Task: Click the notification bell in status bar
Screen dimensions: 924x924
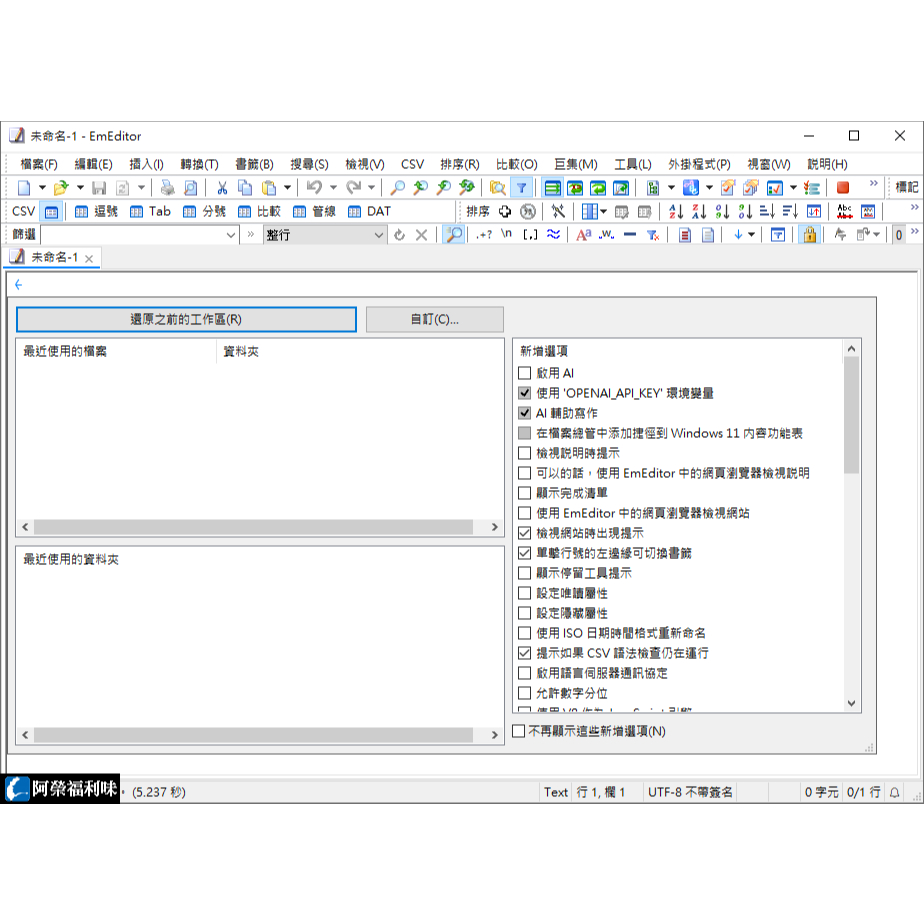Action: coord(895,793)
